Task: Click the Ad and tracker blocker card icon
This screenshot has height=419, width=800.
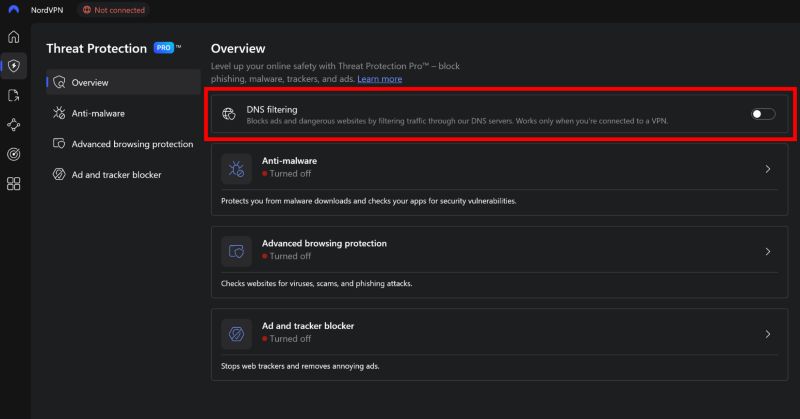Action: [x=236, y=334]
